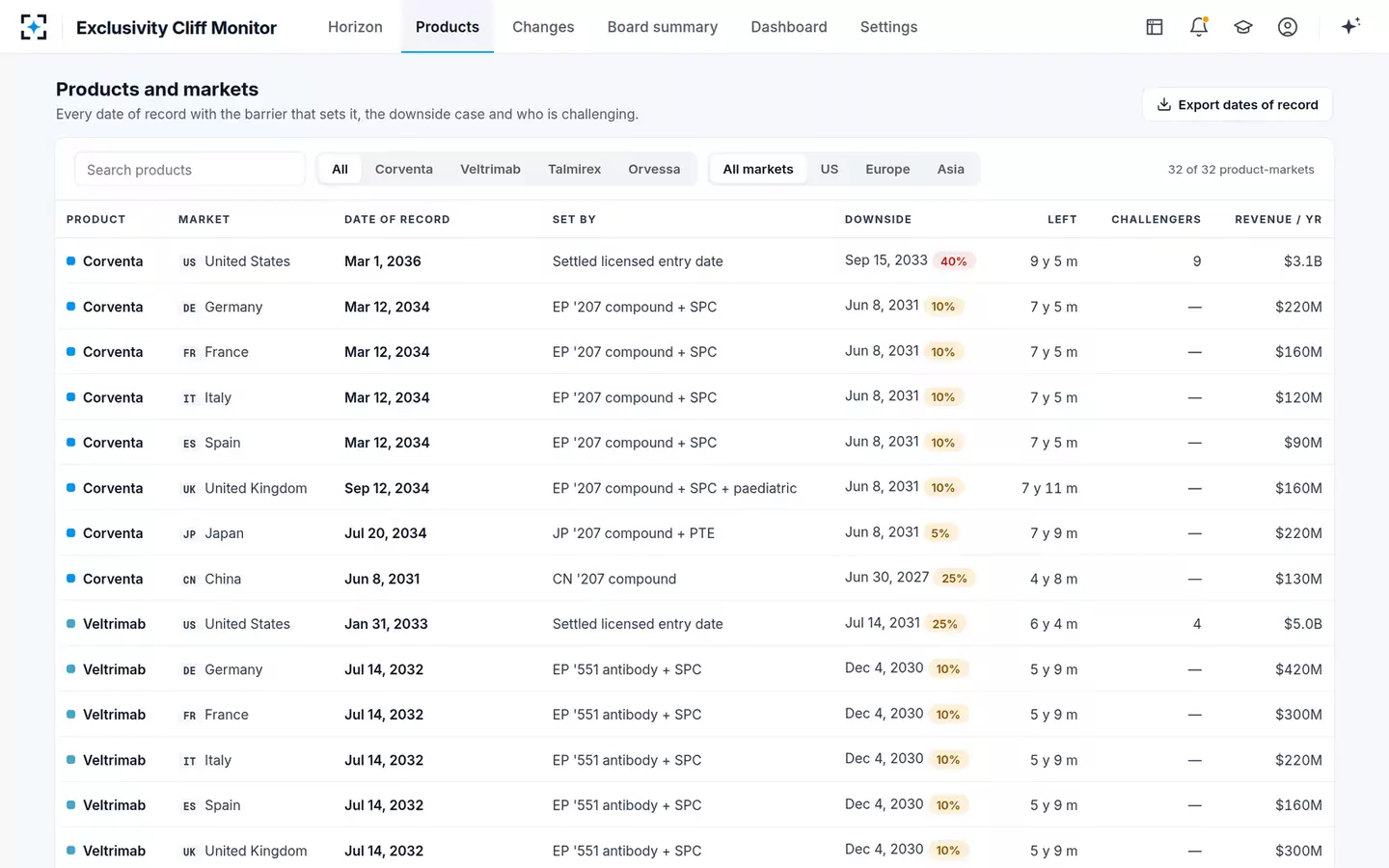
Task: Click the $3.1B revenue value
Action: [1303, 261]
